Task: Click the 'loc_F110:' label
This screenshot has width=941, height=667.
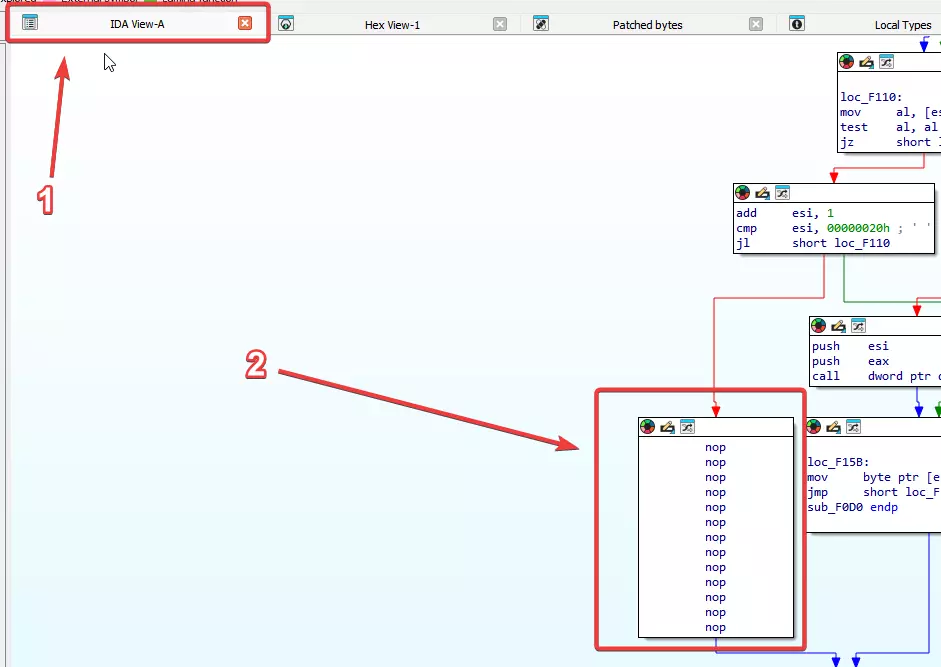Action: pos(871,97)
